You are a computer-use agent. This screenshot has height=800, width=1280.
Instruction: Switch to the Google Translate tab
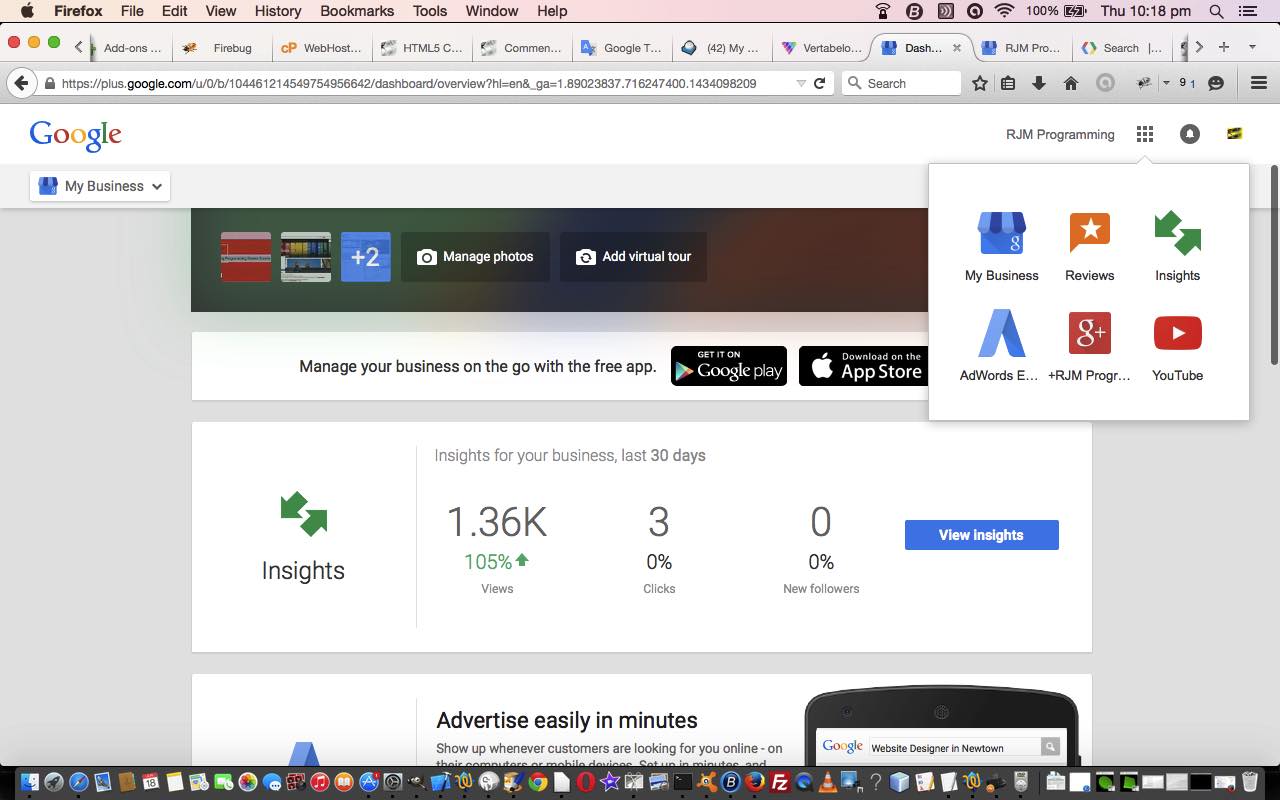coord(622,47)
